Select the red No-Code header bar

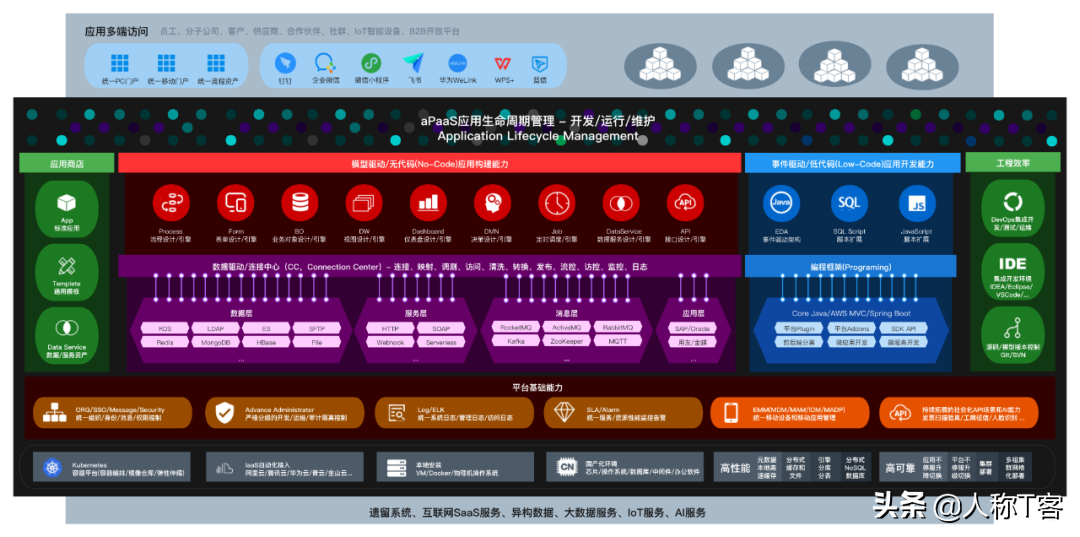point(429,163)
